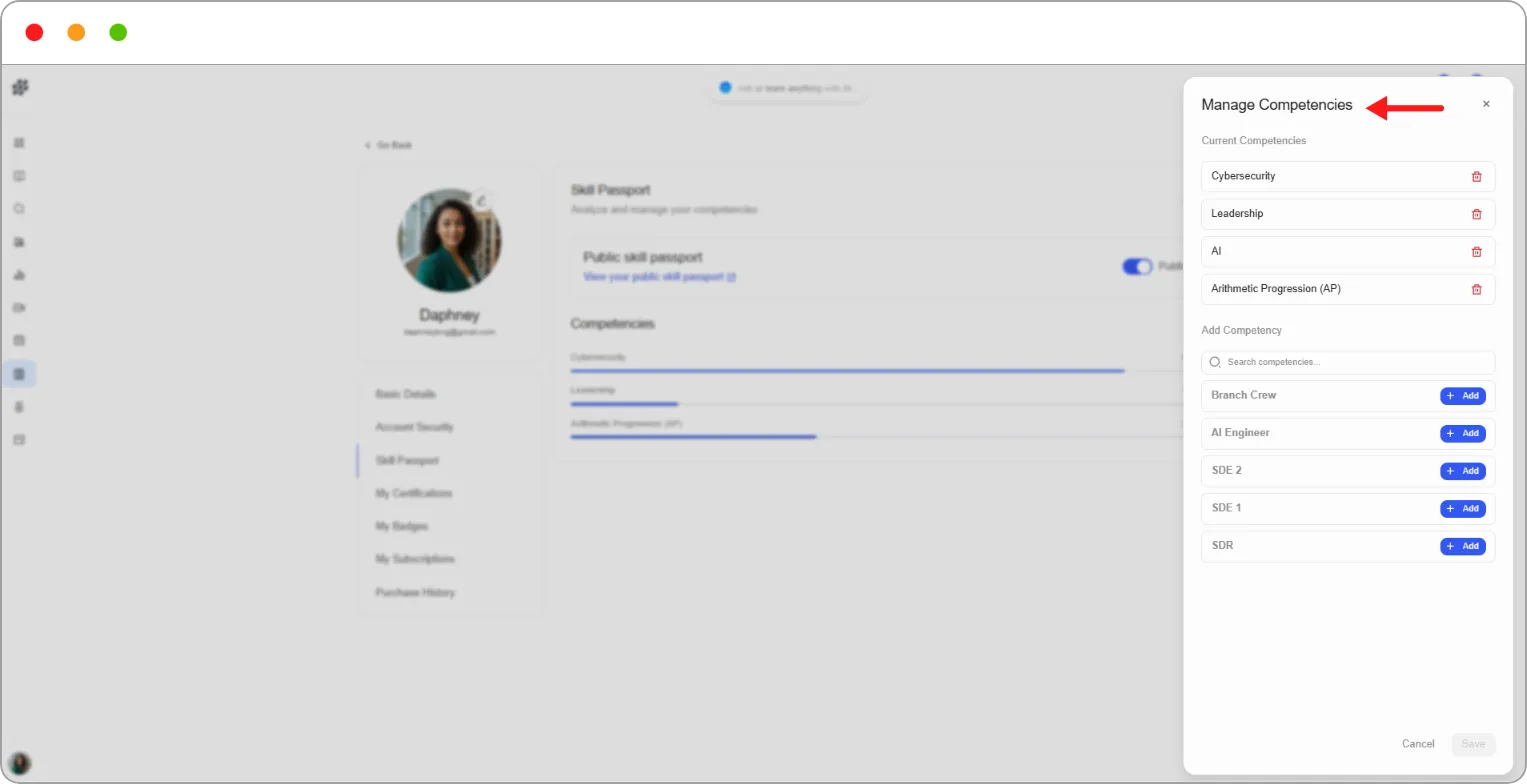Screen dimensions: 1527x784
Task: Open the bar chart sidebar icon
Action: [19, 275]
